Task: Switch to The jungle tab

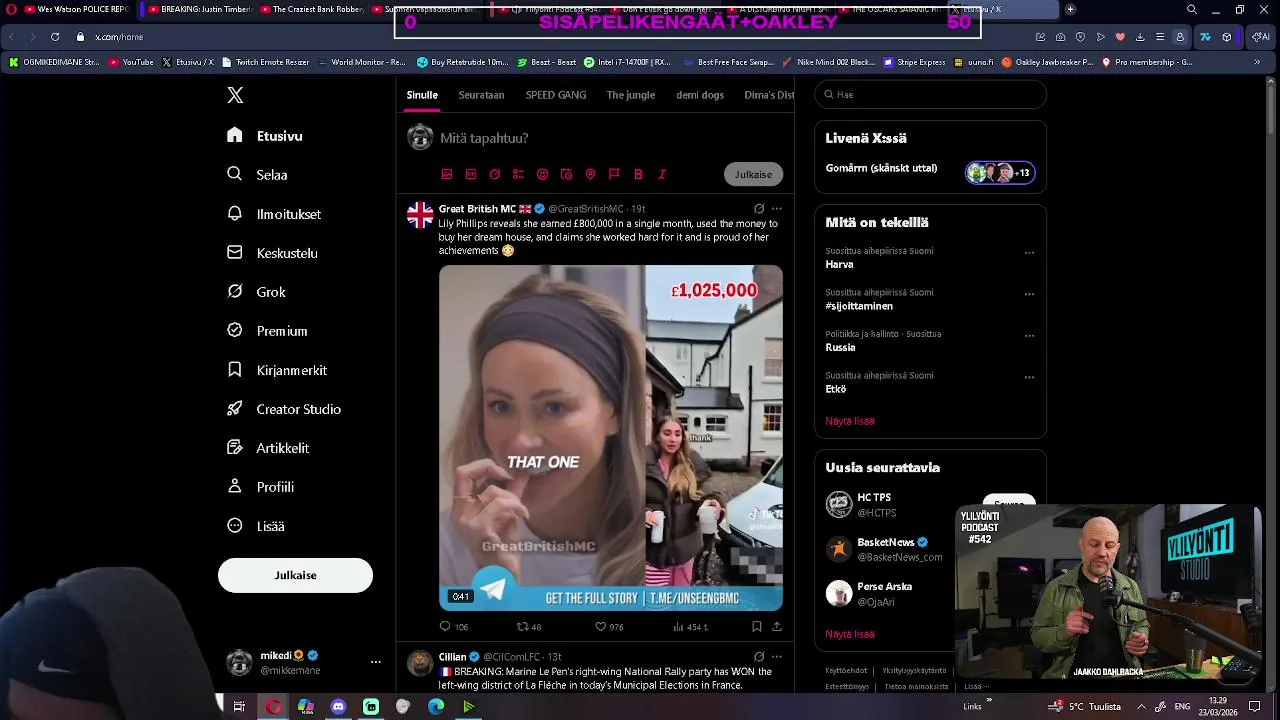Action: pyautogui.click(x=631, y=95)
